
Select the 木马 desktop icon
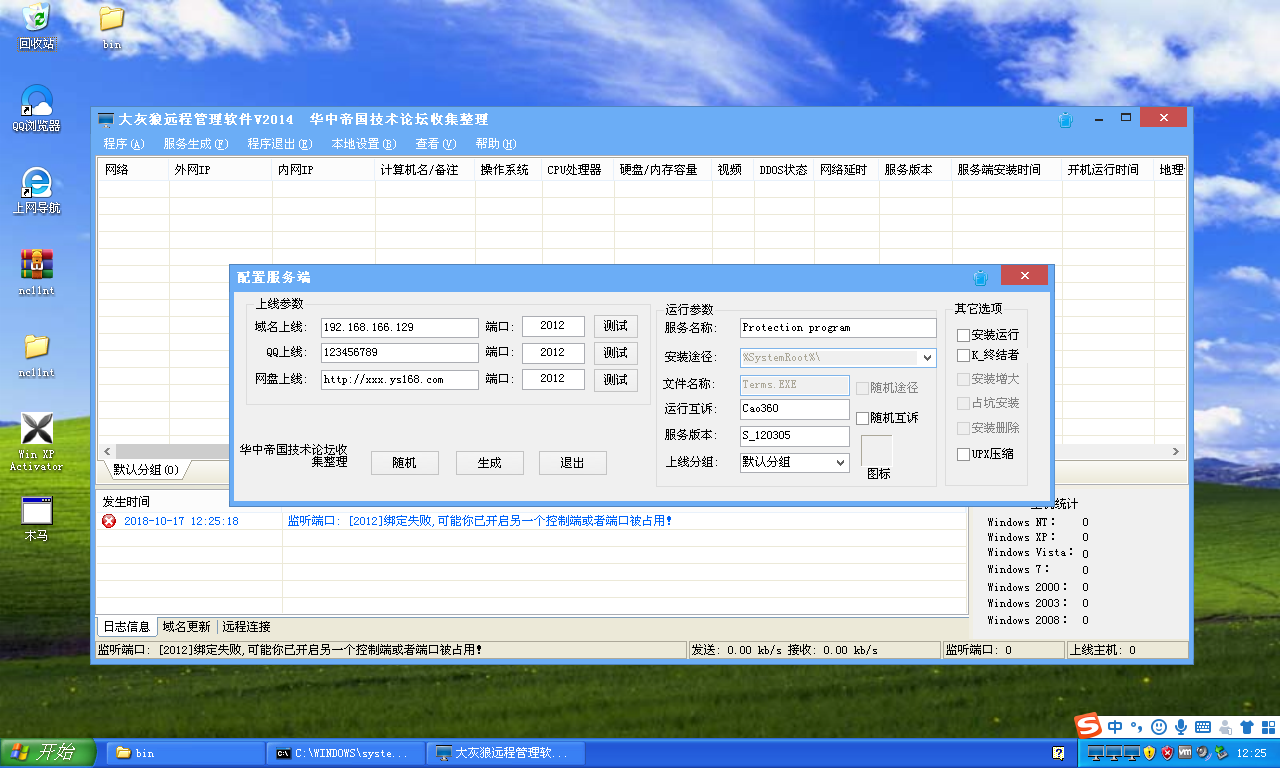point(36,519)
